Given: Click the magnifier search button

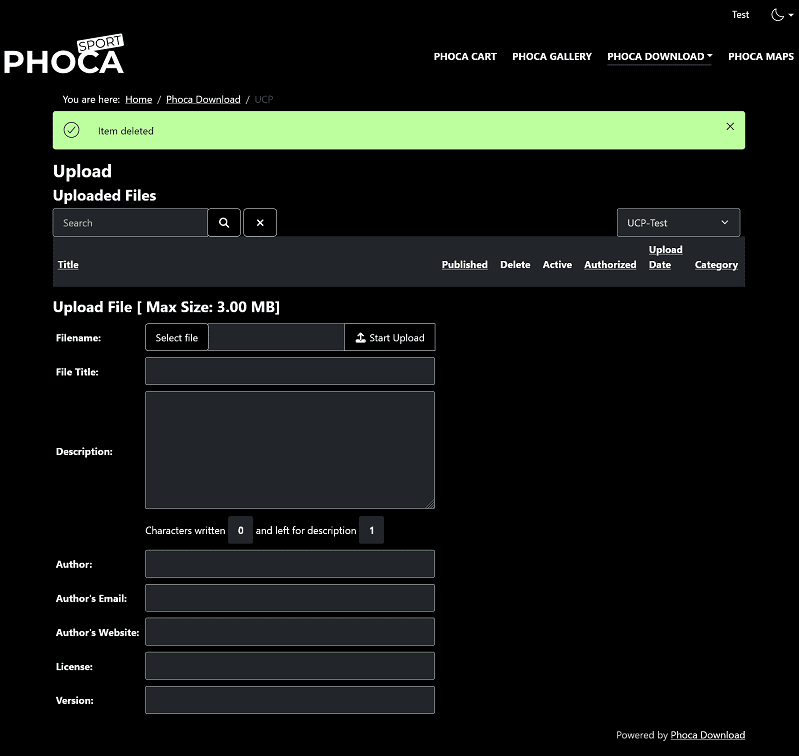Looking at the screenshot, I should 224,223.
